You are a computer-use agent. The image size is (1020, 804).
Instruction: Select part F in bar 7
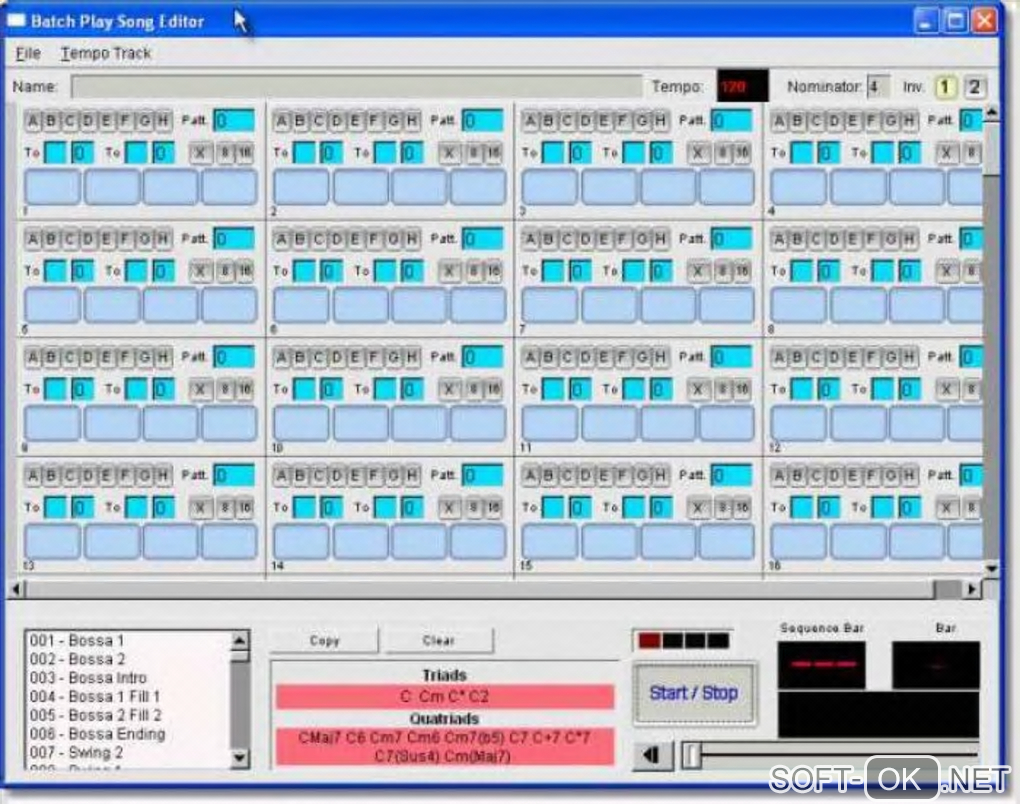click(x=623, y=239)
